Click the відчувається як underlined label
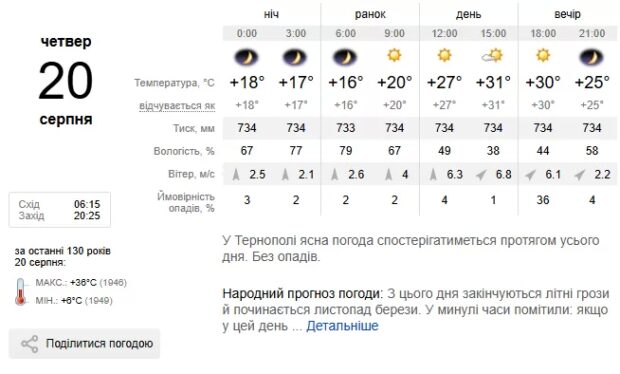The width and height of the screenshot is (620, 374). [177, 106]
